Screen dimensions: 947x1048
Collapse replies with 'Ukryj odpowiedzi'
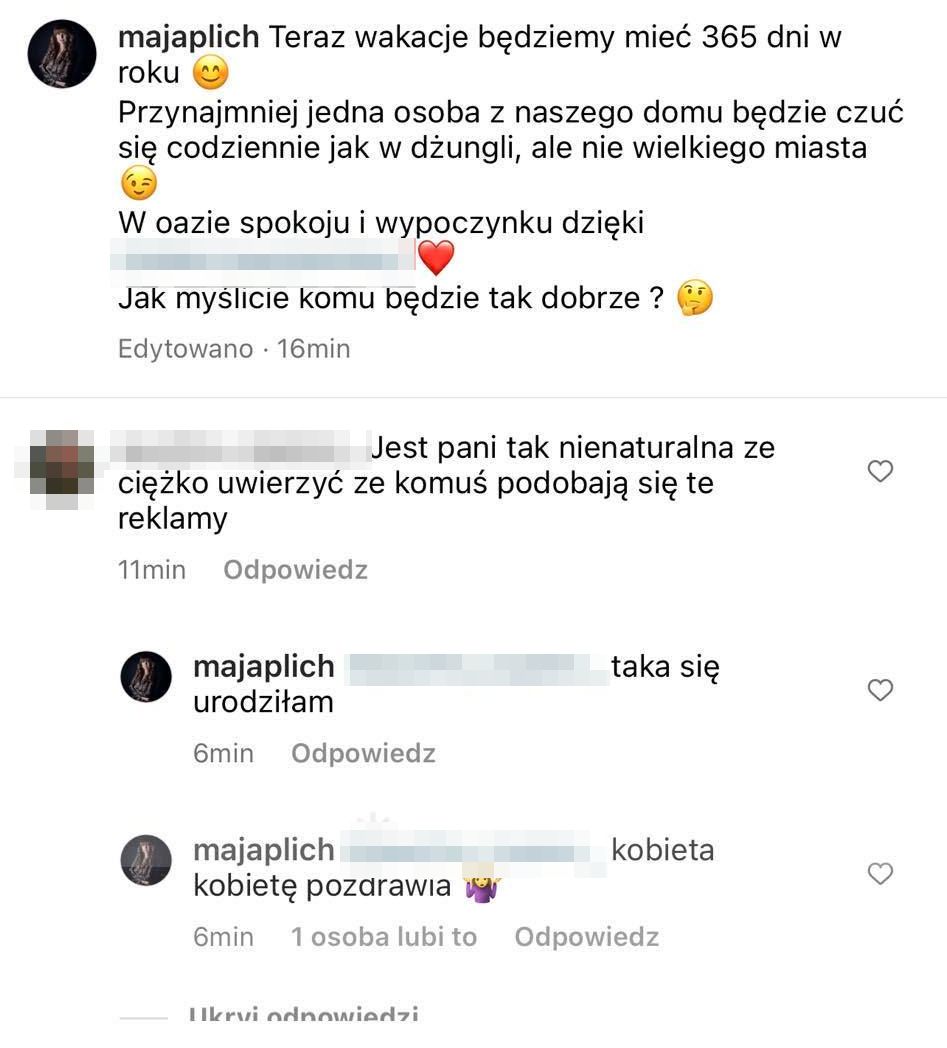click(x=303, y=1015)
